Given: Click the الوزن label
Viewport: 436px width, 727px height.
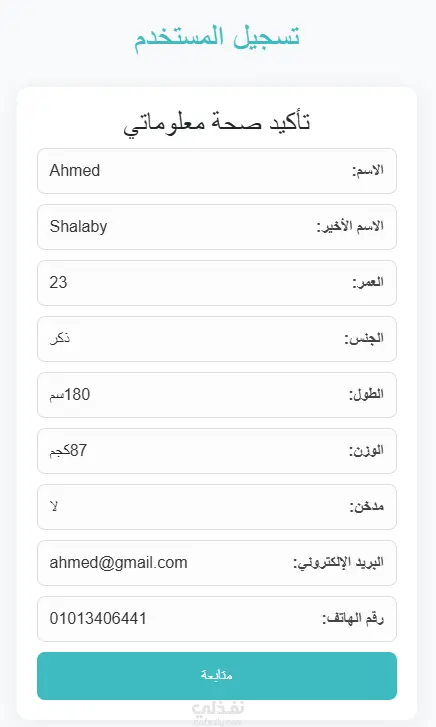Looking at the screenshot, I should [x=366, y=451].
